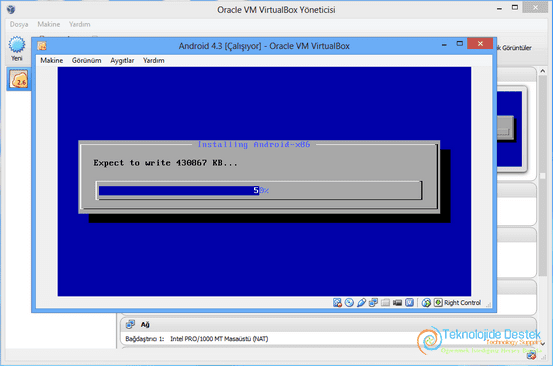Click the Bağdaştırıcı 1 label in network section
The width and height of the screenshot is (553, 366).
click(x=145, y=339)
